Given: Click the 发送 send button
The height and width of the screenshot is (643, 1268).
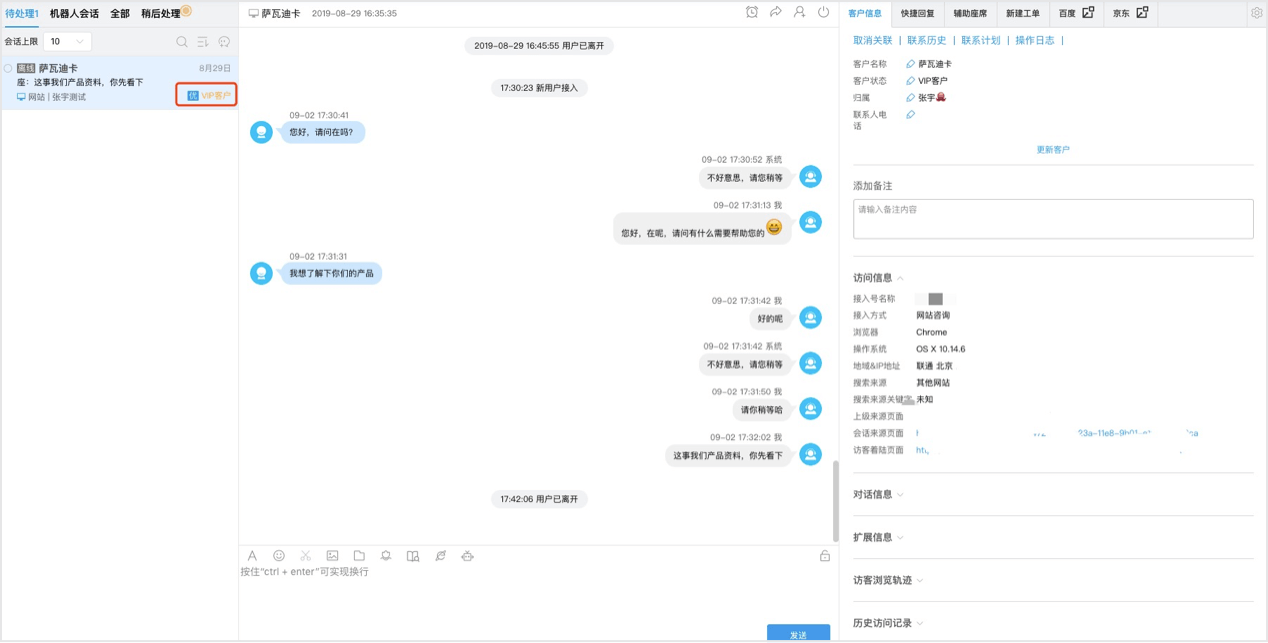Looking at the screenshot, I should point(798,633).
